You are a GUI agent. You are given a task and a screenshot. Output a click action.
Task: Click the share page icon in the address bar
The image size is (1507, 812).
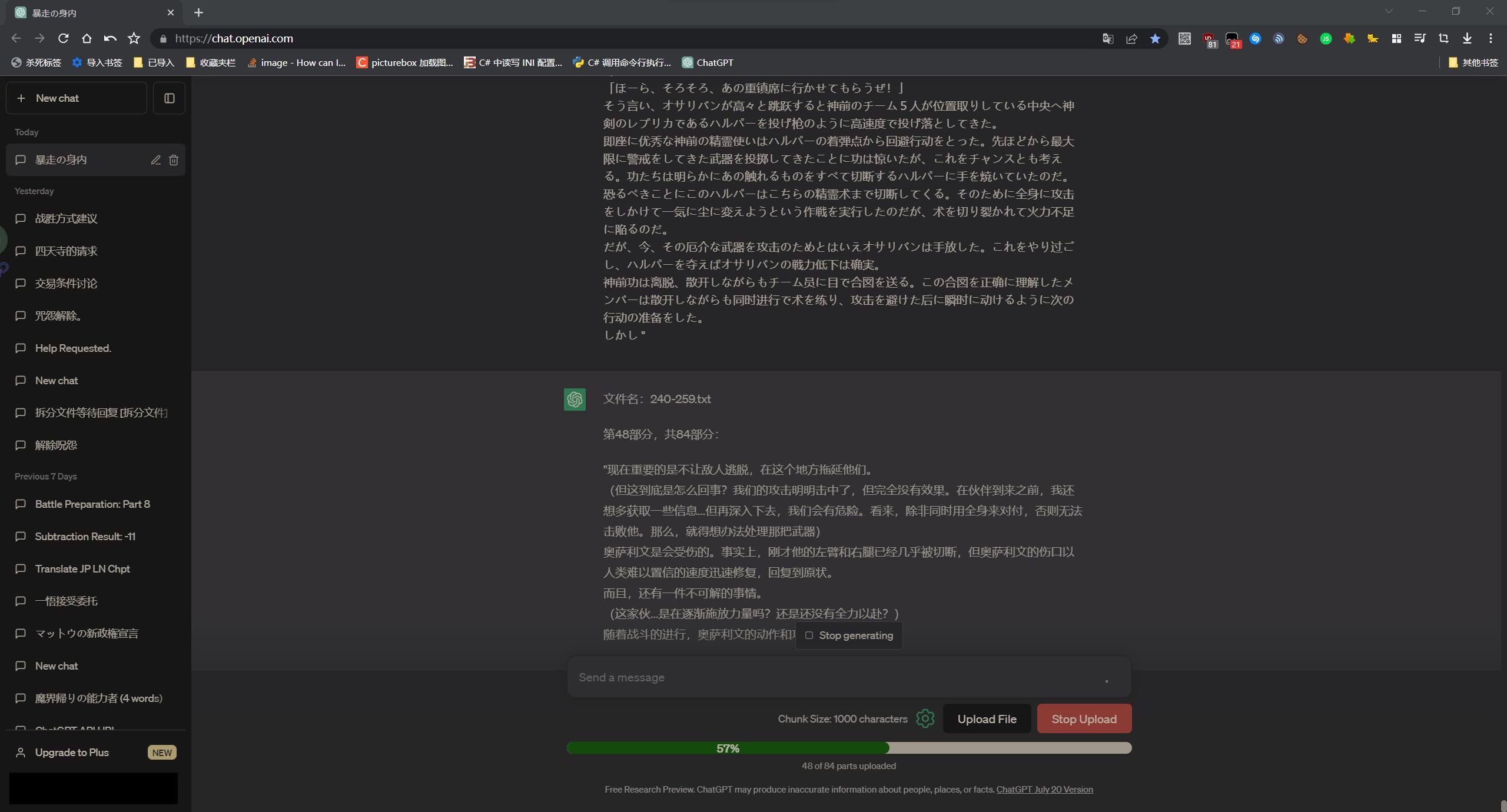coord(1131,39)
